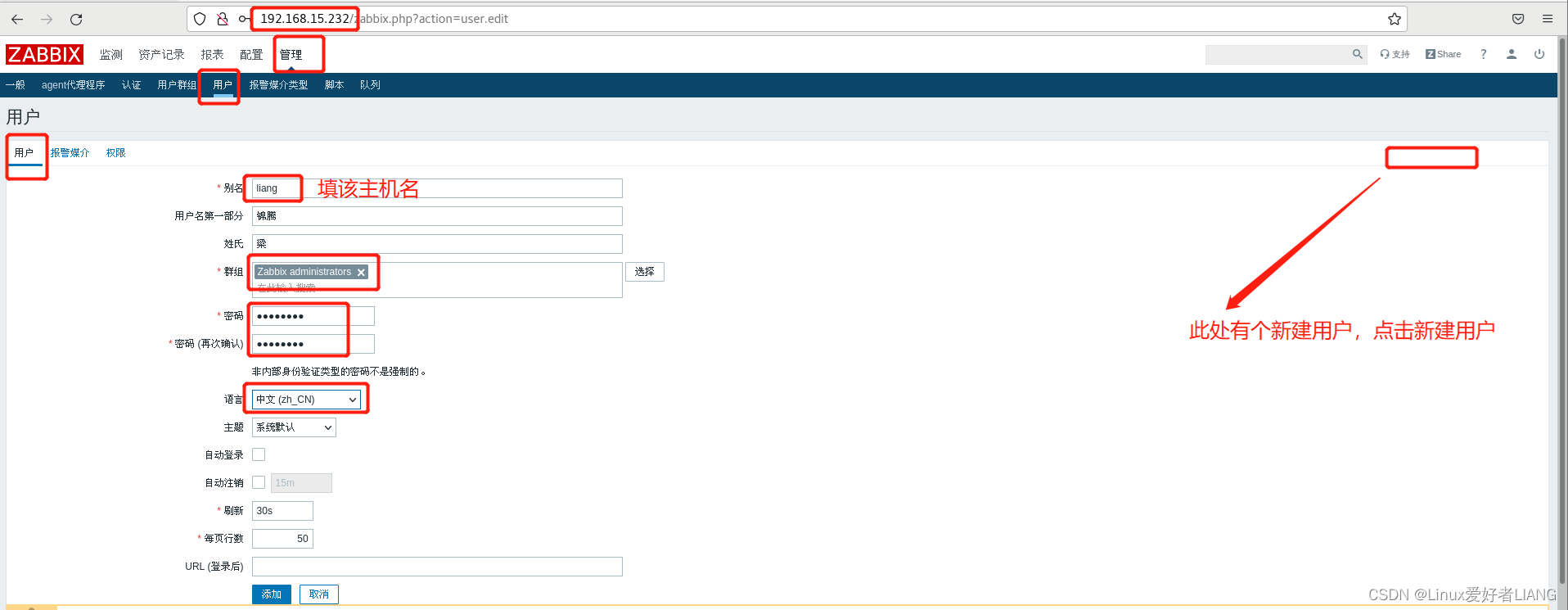Open the 监测 menu
Image resolution: width=1568 pixels, height=610 pixels.
tap(111, 55)
